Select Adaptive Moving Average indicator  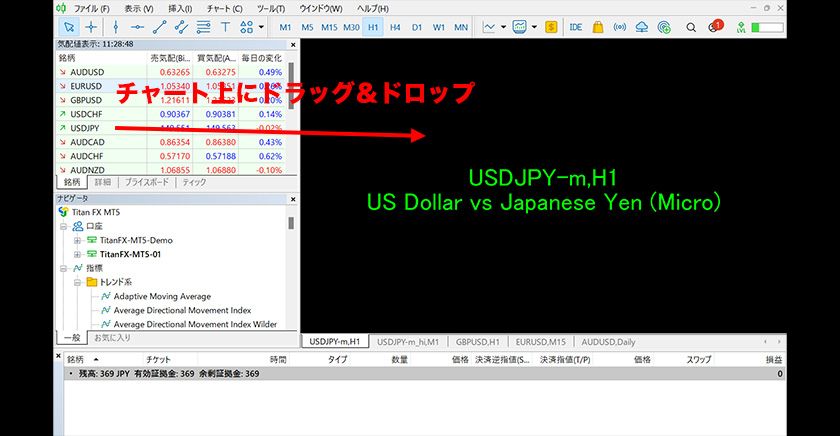coord(162,296)
